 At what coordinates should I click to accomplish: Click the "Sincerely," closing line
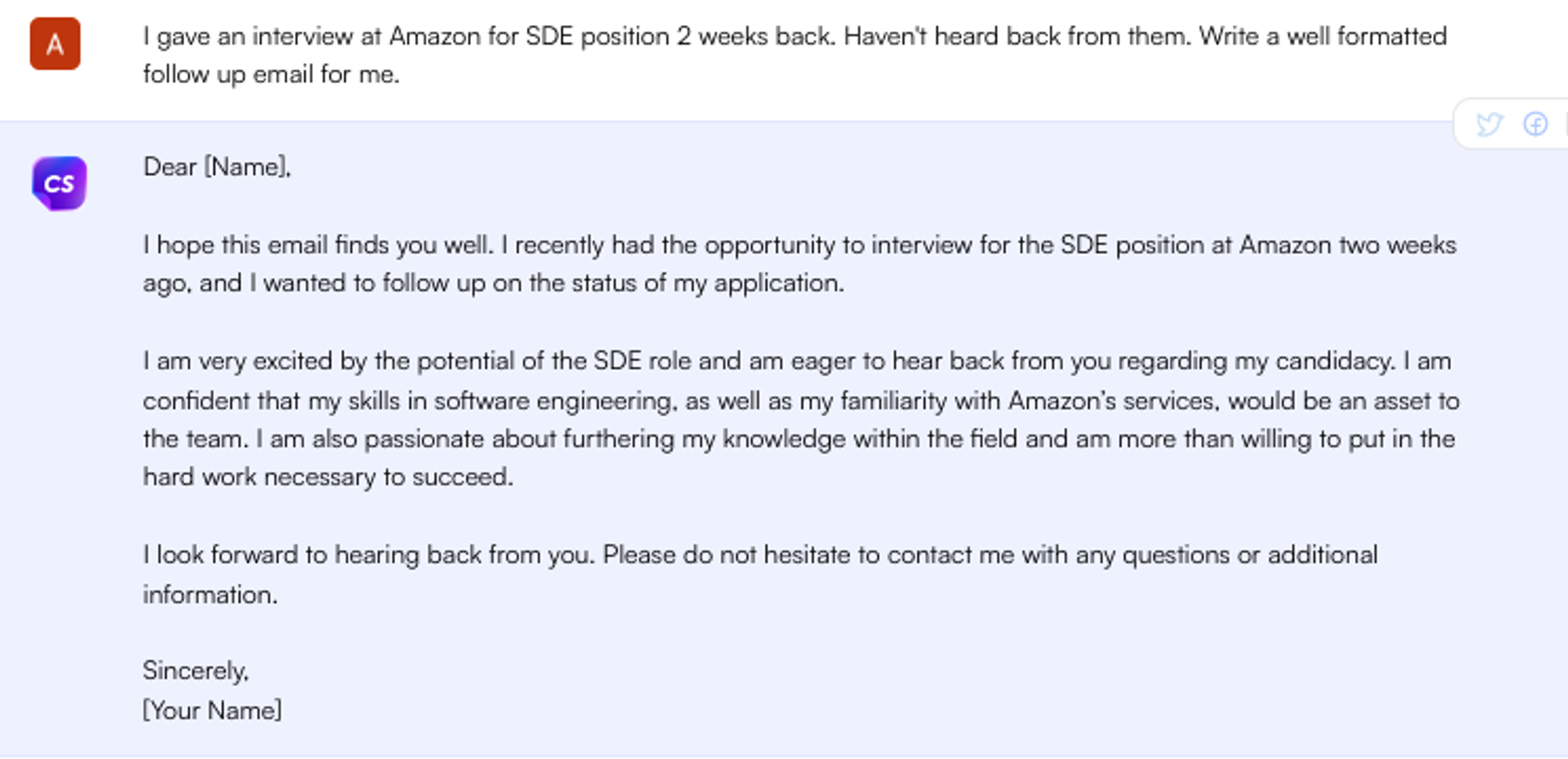pyautogui.click(x=195, y=672)
